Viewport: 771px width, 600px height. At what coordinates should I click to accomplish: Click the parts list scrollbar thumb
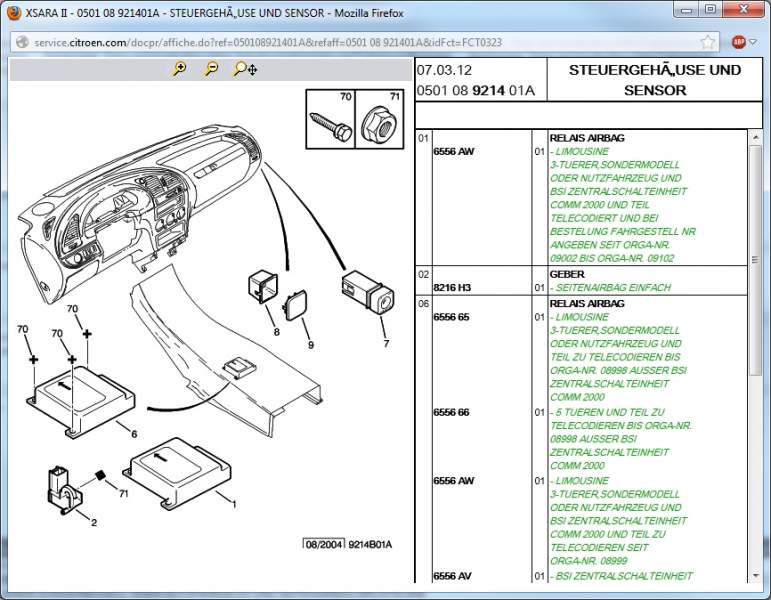[755, 260]
